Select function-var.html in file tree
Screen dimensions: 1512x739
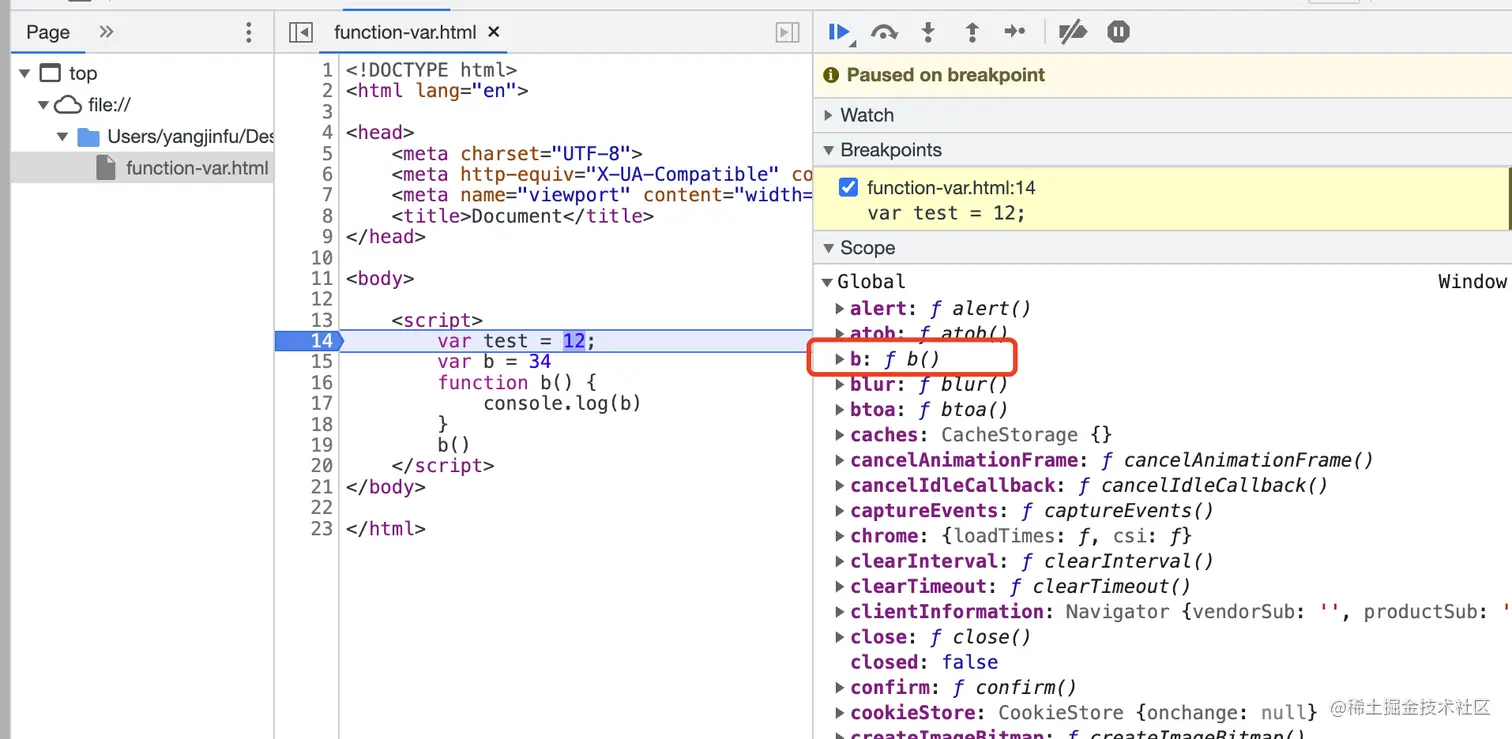coord(142,168)
